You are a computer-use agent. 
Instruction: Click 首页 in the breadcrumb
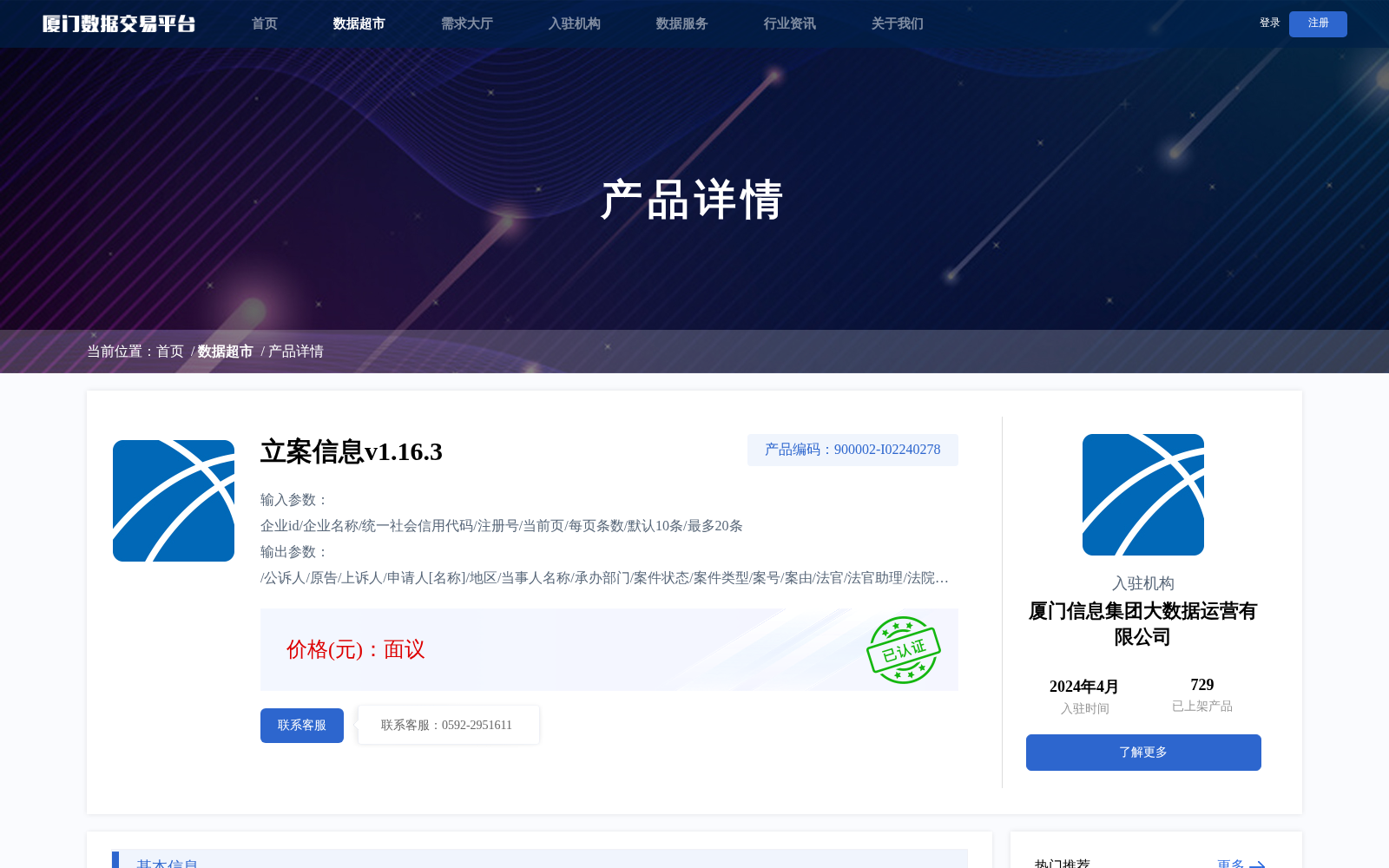pyautogui.click(x=170, y=352)
